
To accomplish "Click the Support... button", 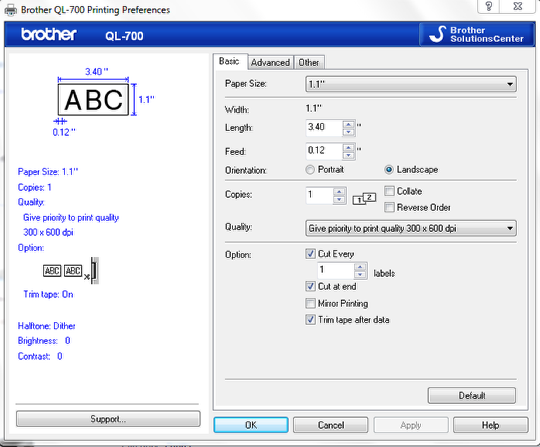I will (x=108, y=419).
